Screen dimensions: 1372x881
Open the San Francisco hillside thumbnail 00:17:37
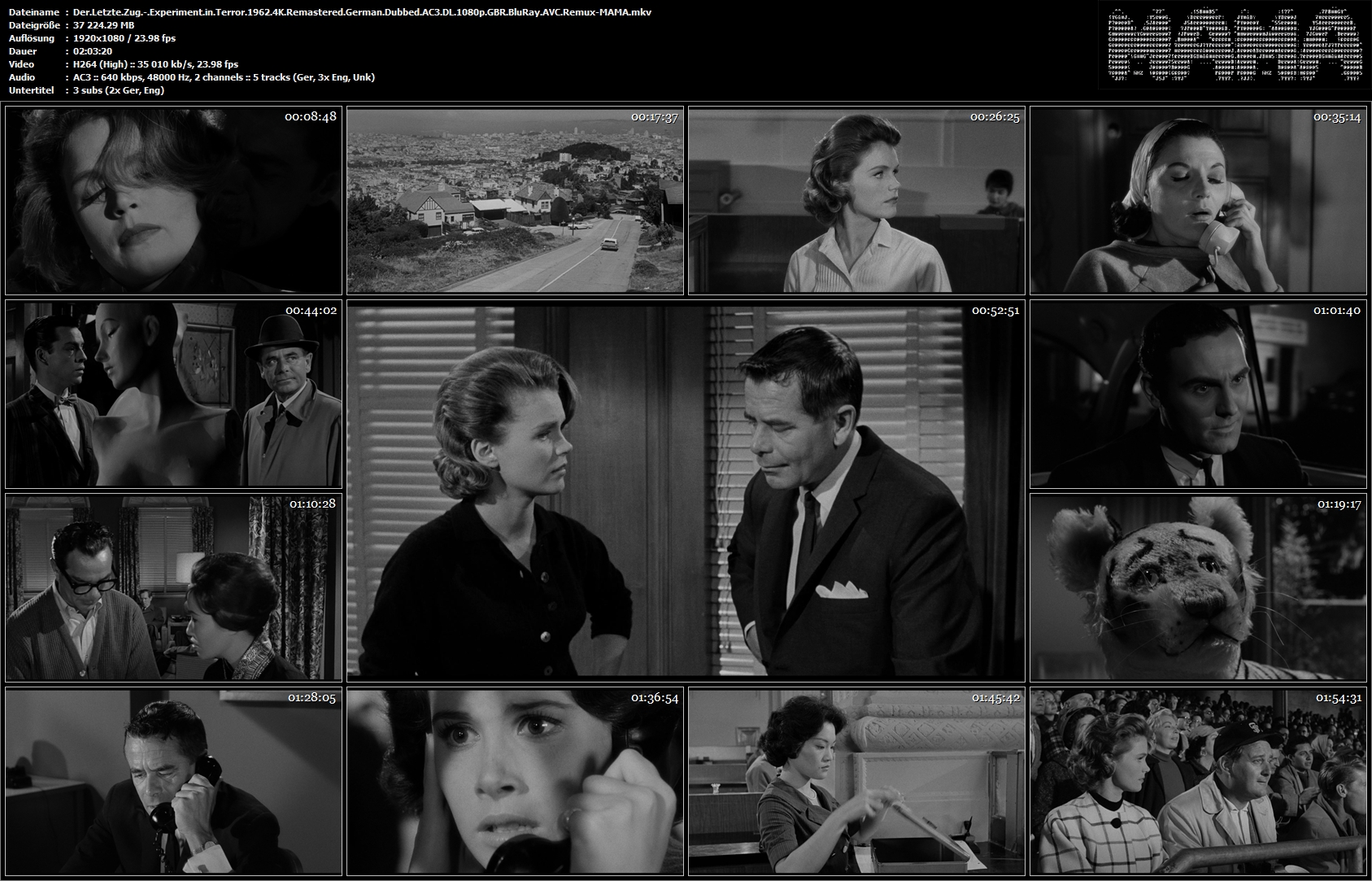[515, 200]
